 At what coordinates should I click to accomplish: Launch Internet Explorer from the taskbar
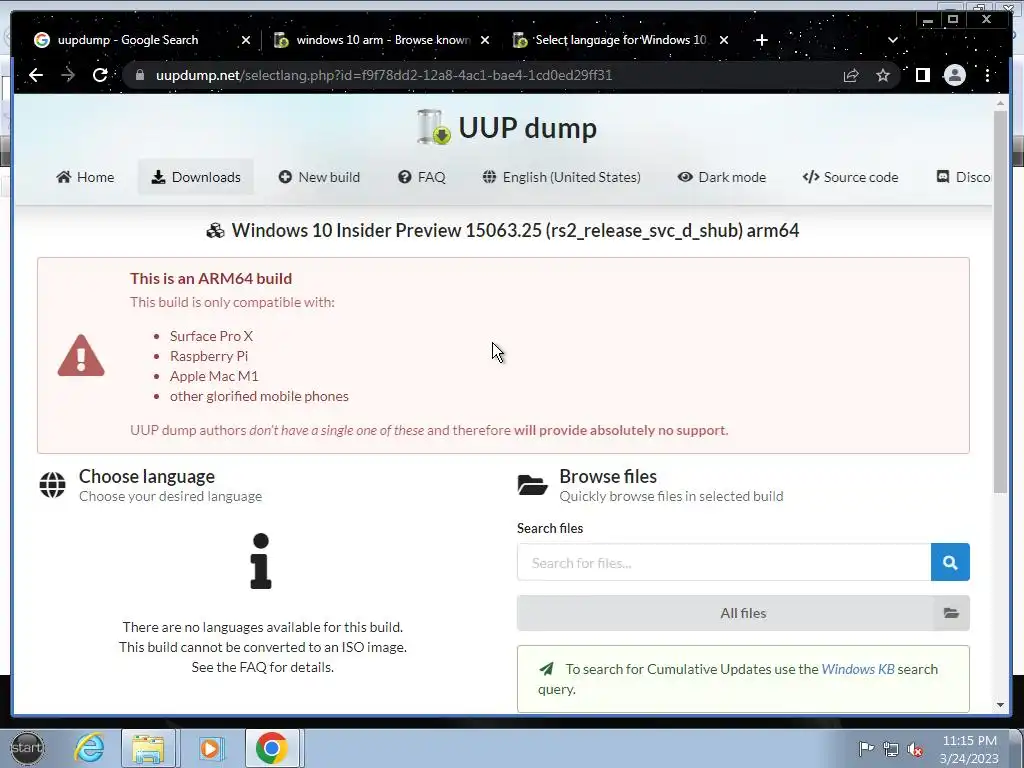pos(89,748)
